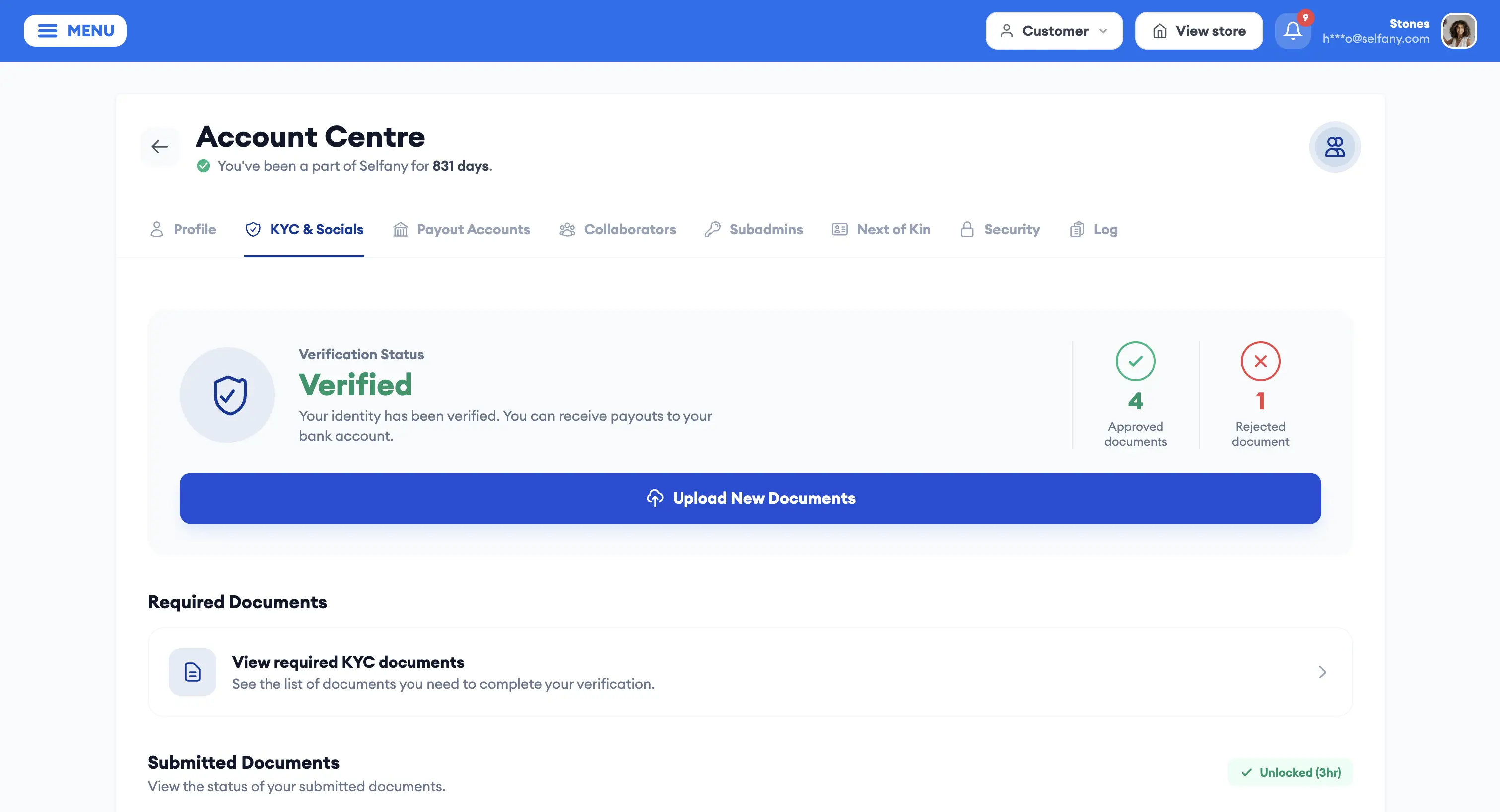The height and width of the screenshot is (812, 1500).
Task: Open the MENU hamburger button
Action: pyautogui.click(x=75, y=31)
